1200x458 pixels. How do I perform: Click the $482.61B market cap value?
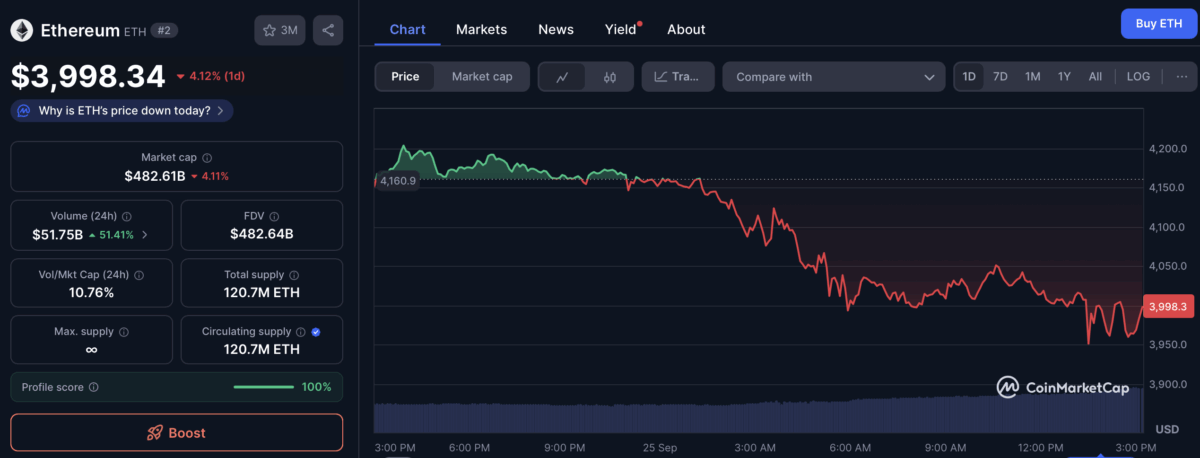[x=155, y=176]
